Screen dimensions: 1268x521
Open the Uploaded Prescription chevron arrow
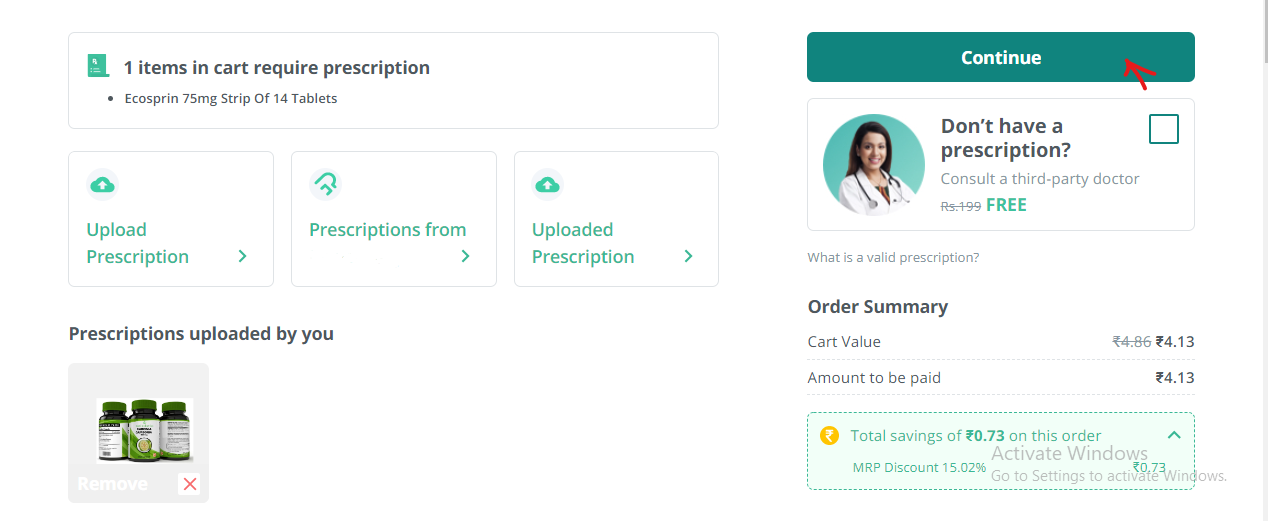(x=688, y=257)
